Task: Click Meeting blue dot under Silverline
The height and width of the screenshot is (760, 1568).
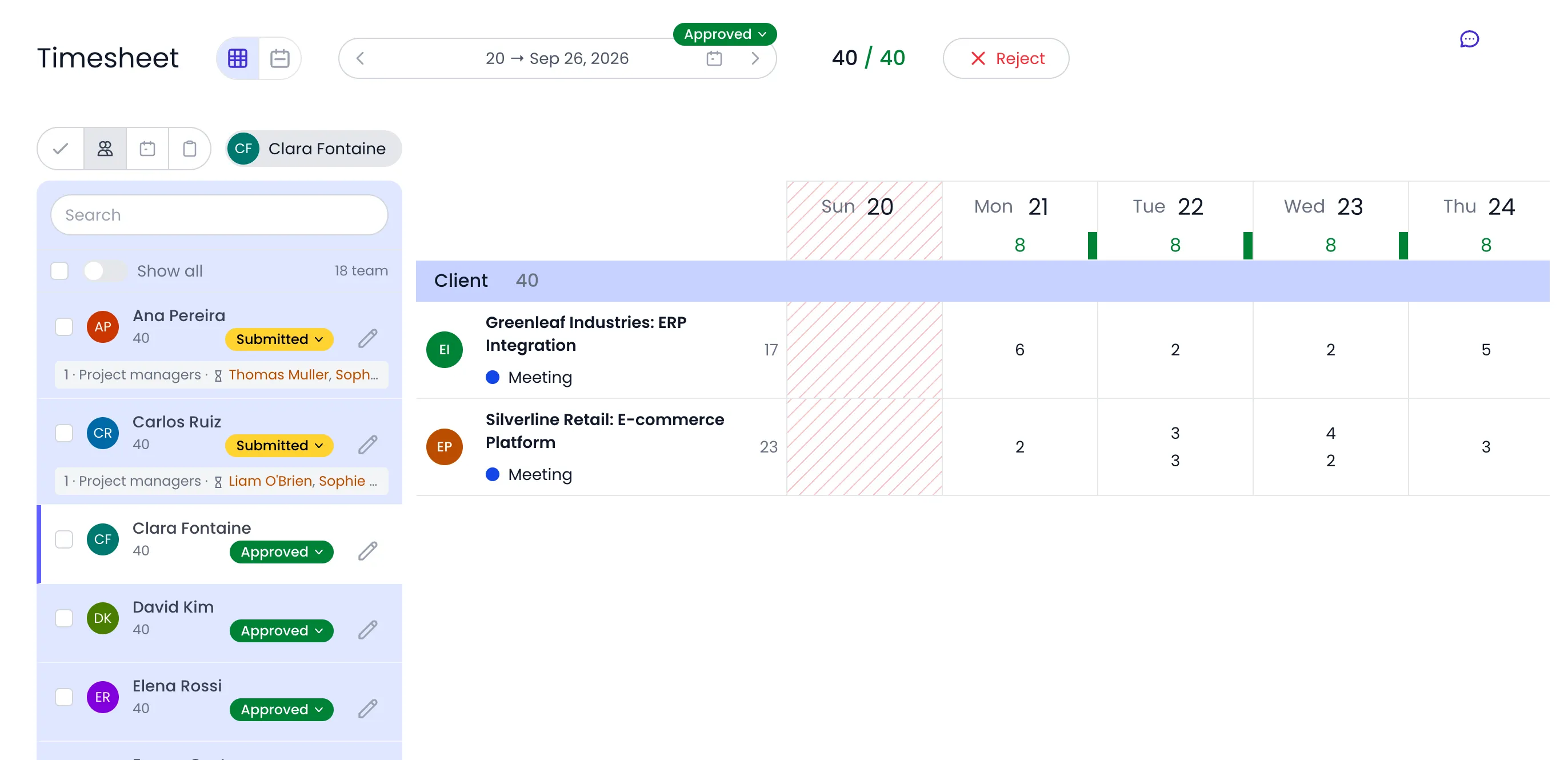Action: click(493, 475)
